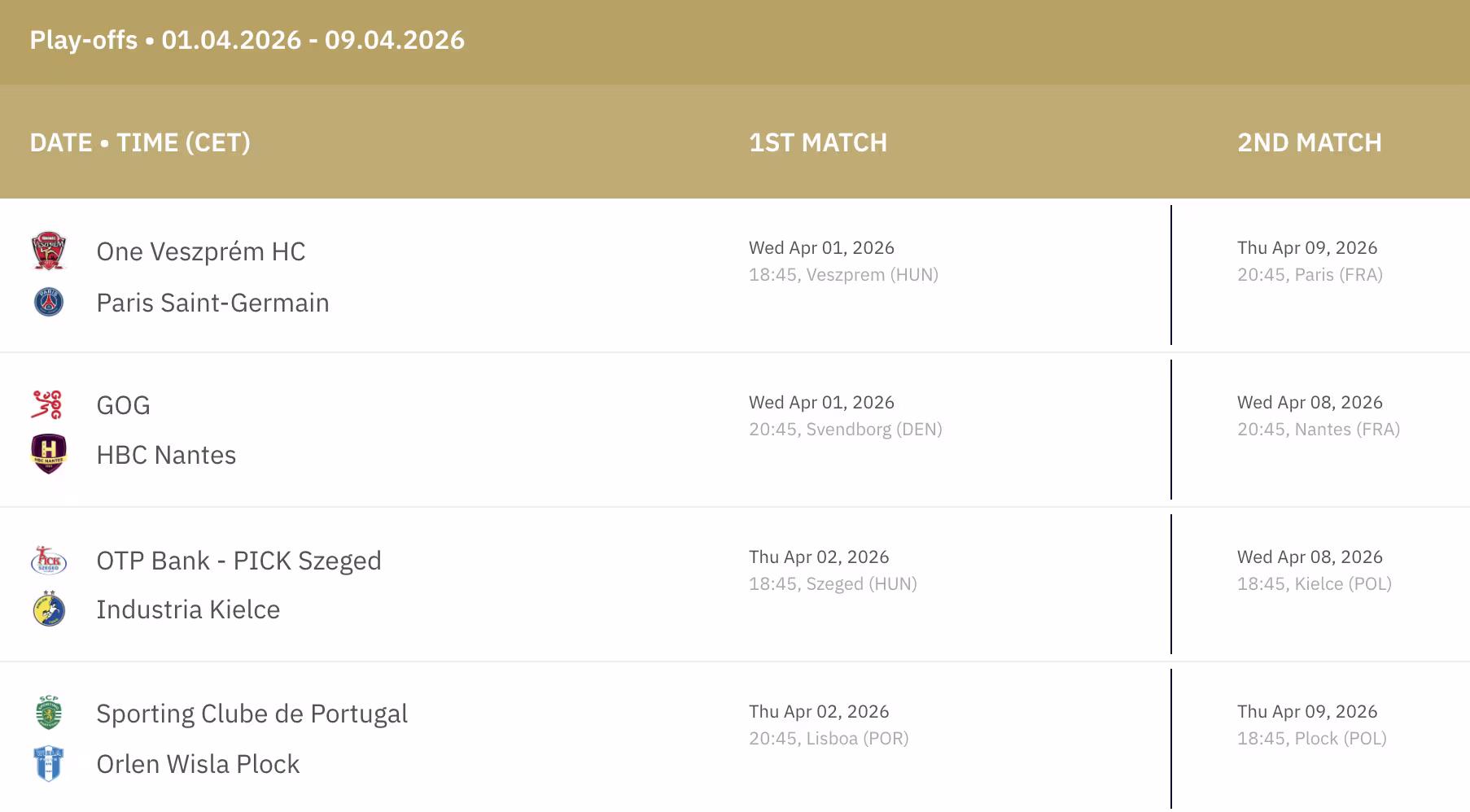Open the One Veszprém HC team link
1470x812 pixels.
coord(200,251)
